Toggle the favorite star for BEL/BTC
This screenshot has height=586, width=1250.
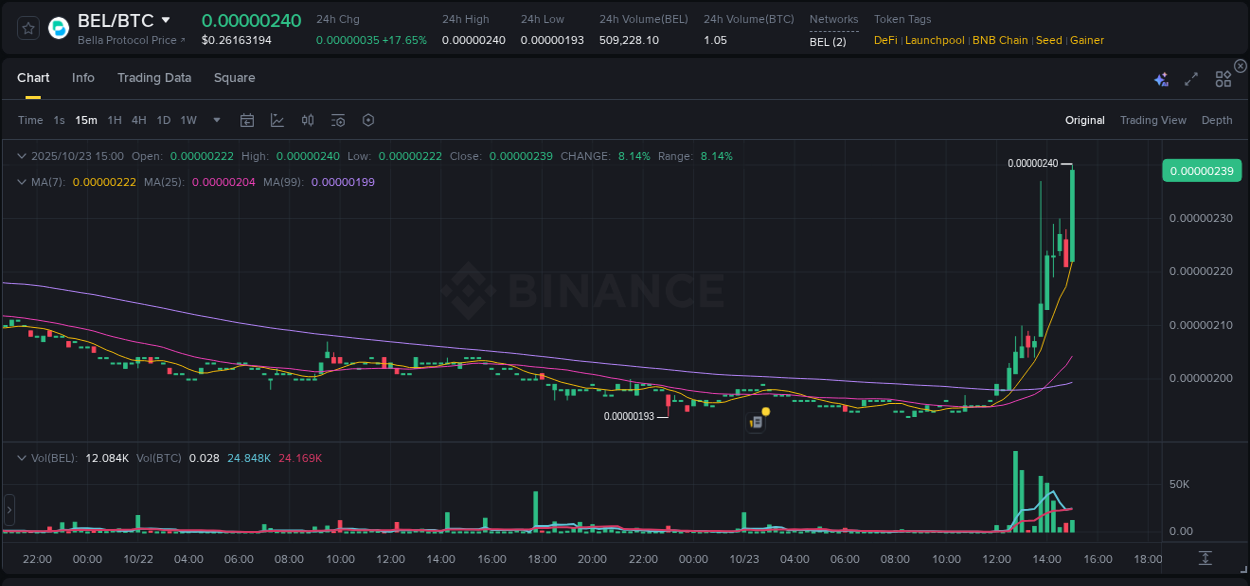point(27,28)
